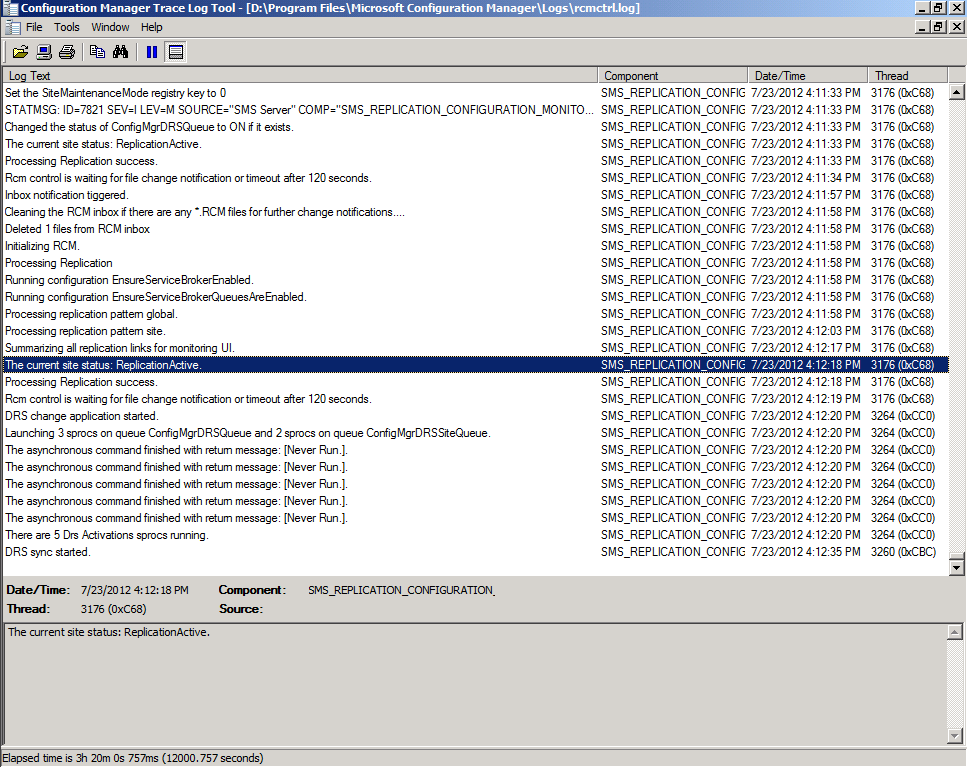Image resolution: width=967 pixels, height=767 pixels.
Task: Click the Elapsed time status bar text
Action: coord(133,758)
